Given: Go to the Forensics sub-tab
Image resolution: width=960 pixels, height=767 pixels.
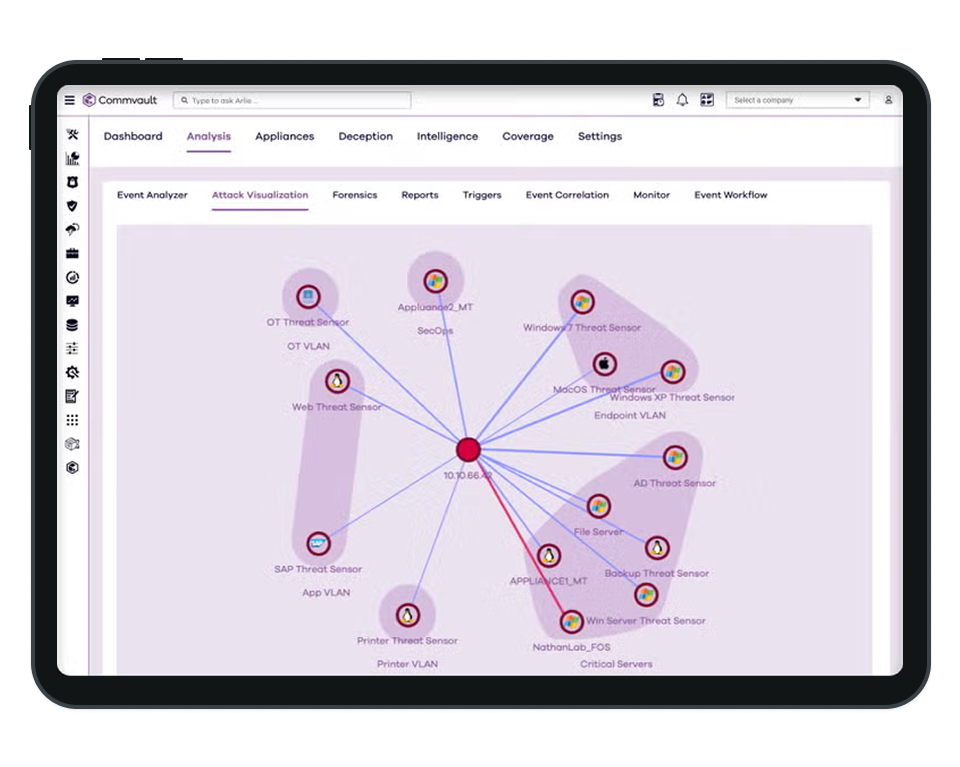Looking at the screenshot, I should coord(354,195).
